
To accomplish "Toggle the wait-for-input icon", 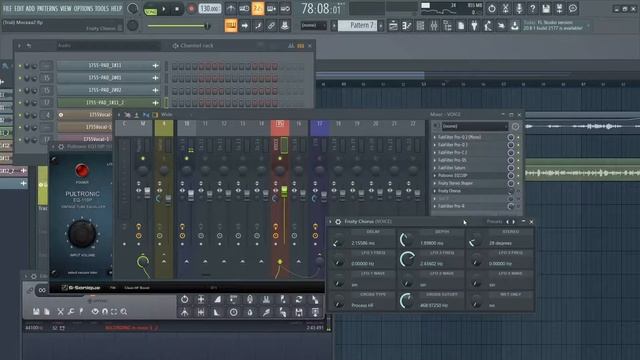I will [x=244, y=9].
